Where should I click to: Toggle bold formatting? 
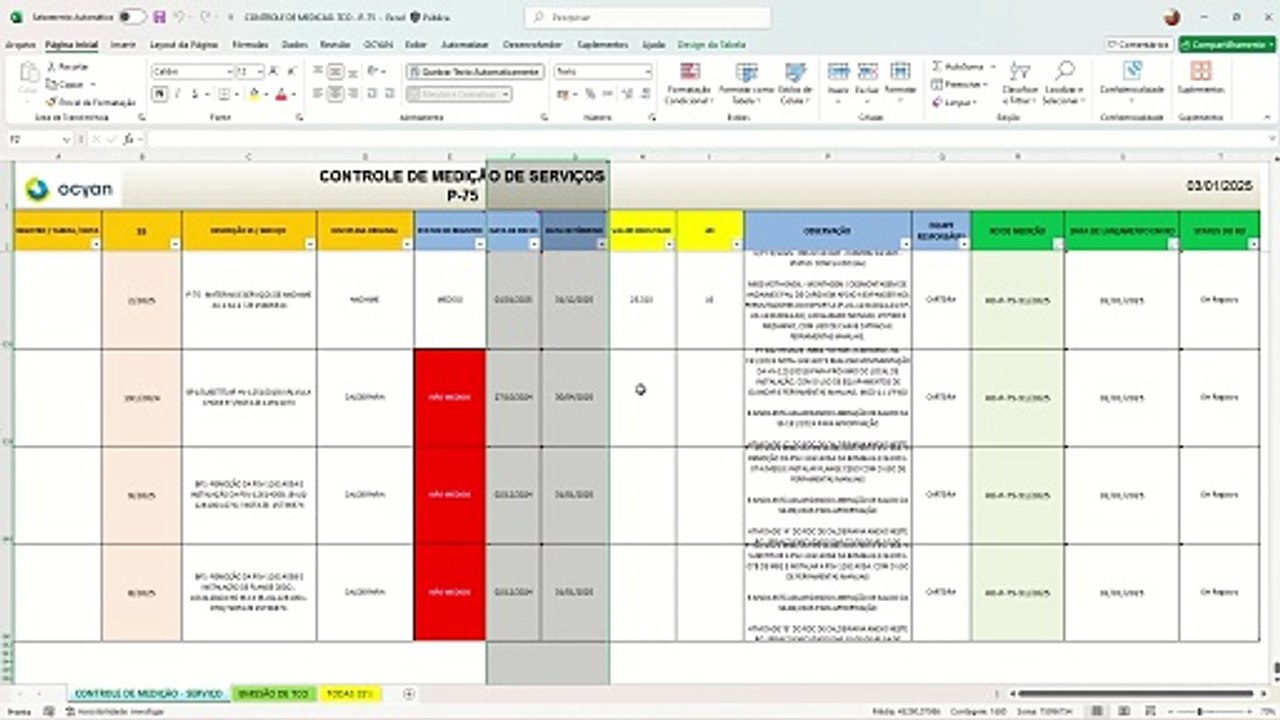[159, 94]
